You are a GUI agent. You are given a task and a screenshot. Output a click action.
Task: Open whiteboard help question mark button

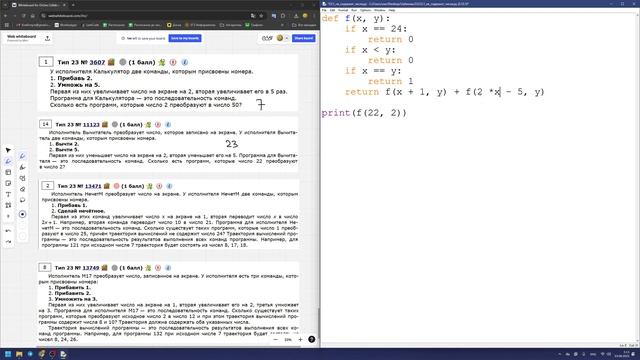(x=311, y=339)
